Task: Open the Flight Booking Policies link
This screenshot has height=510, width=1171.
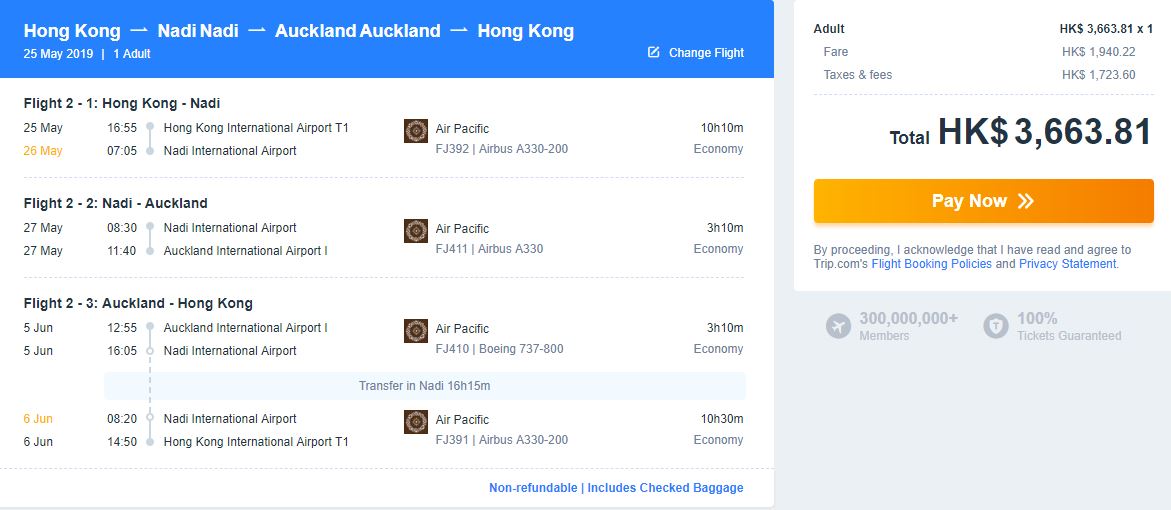Action: (x=931, y=264)
